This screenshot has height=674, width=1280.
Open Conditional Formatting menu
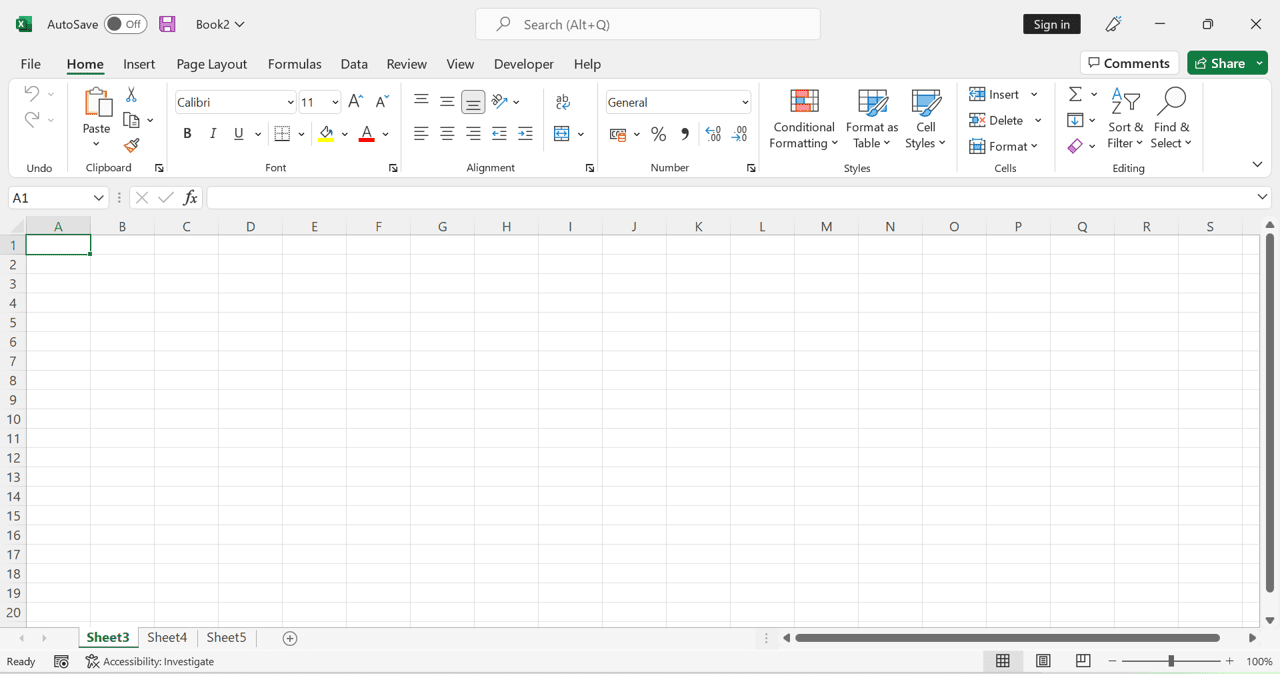(804, 119)
